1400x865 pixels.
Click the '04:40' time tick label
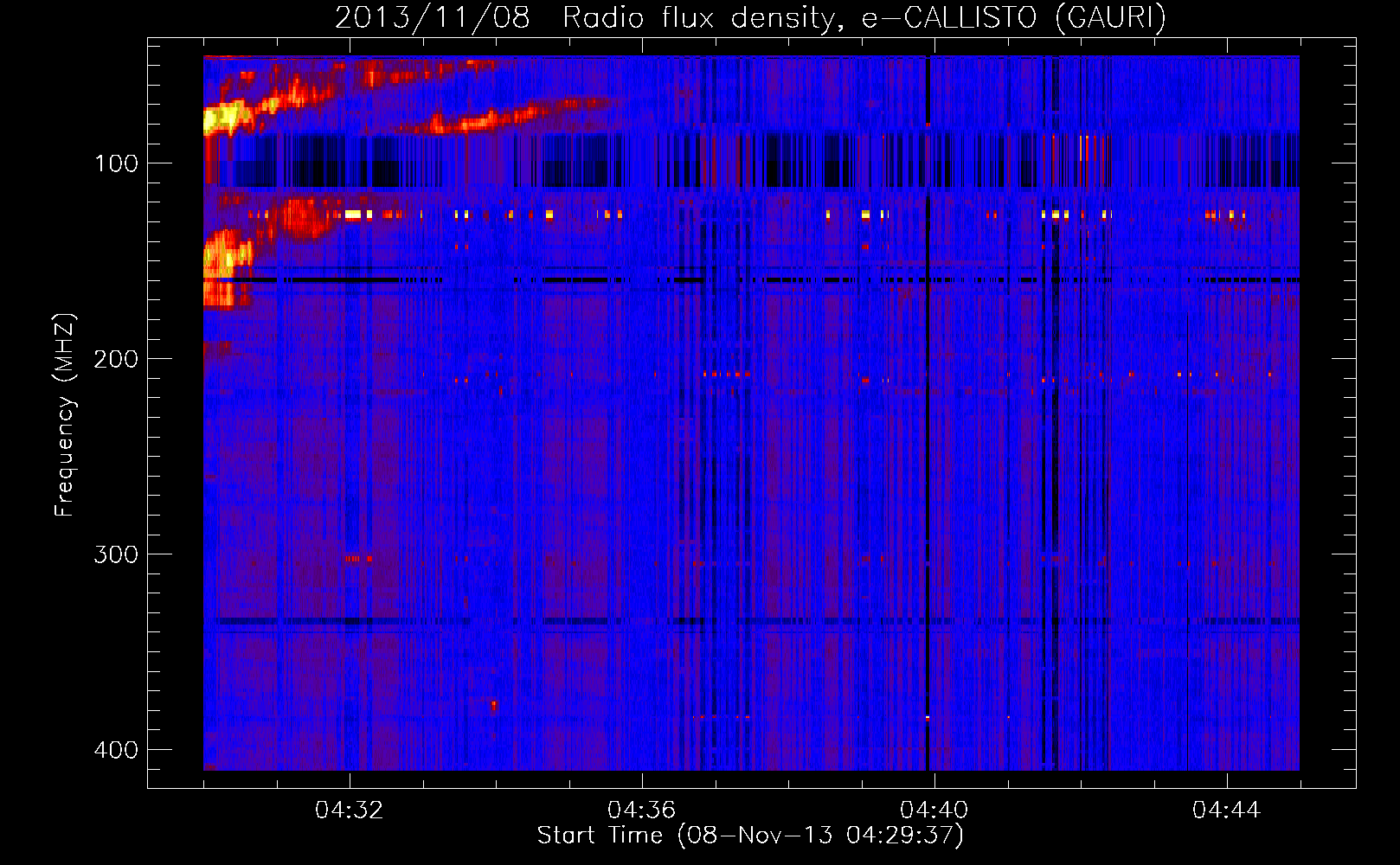(x=934, y=810)
